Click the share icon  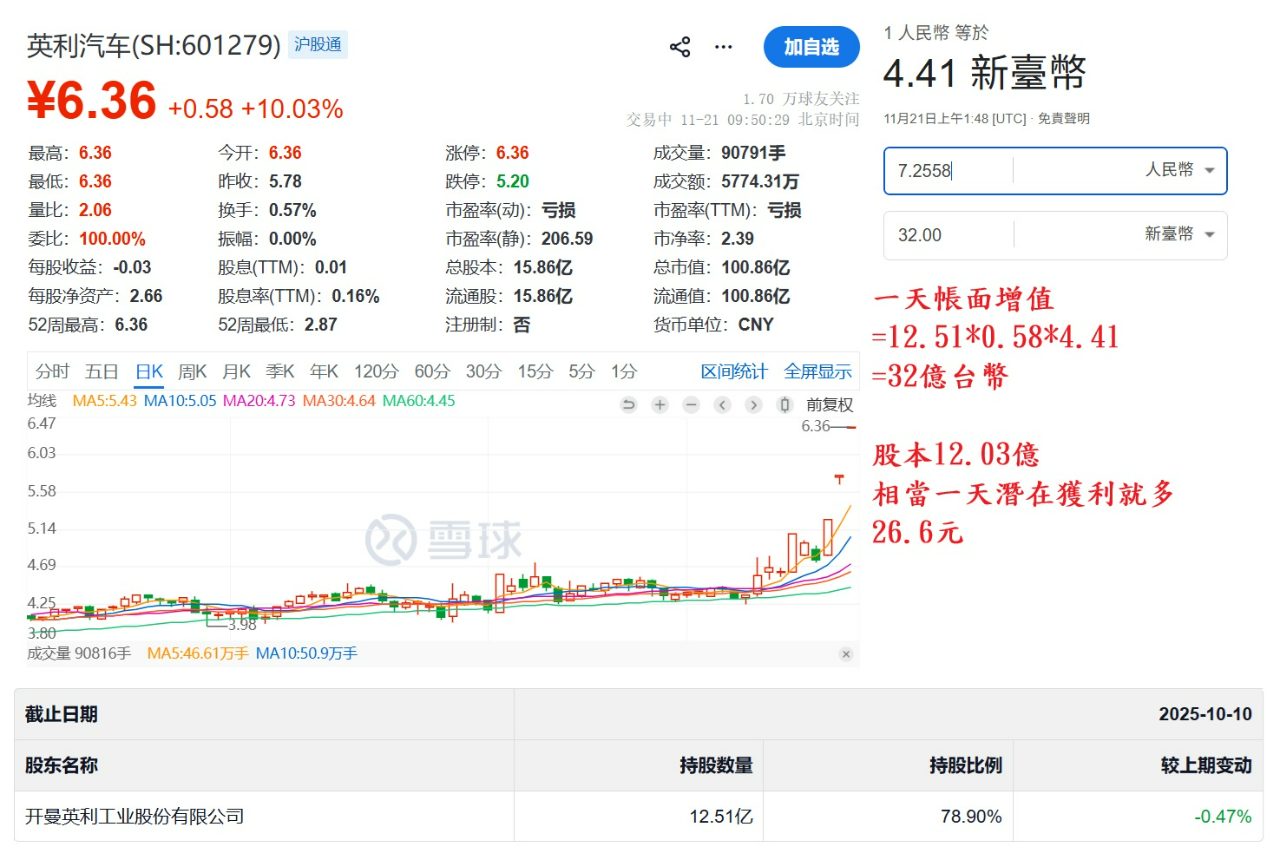pos(679,46)
